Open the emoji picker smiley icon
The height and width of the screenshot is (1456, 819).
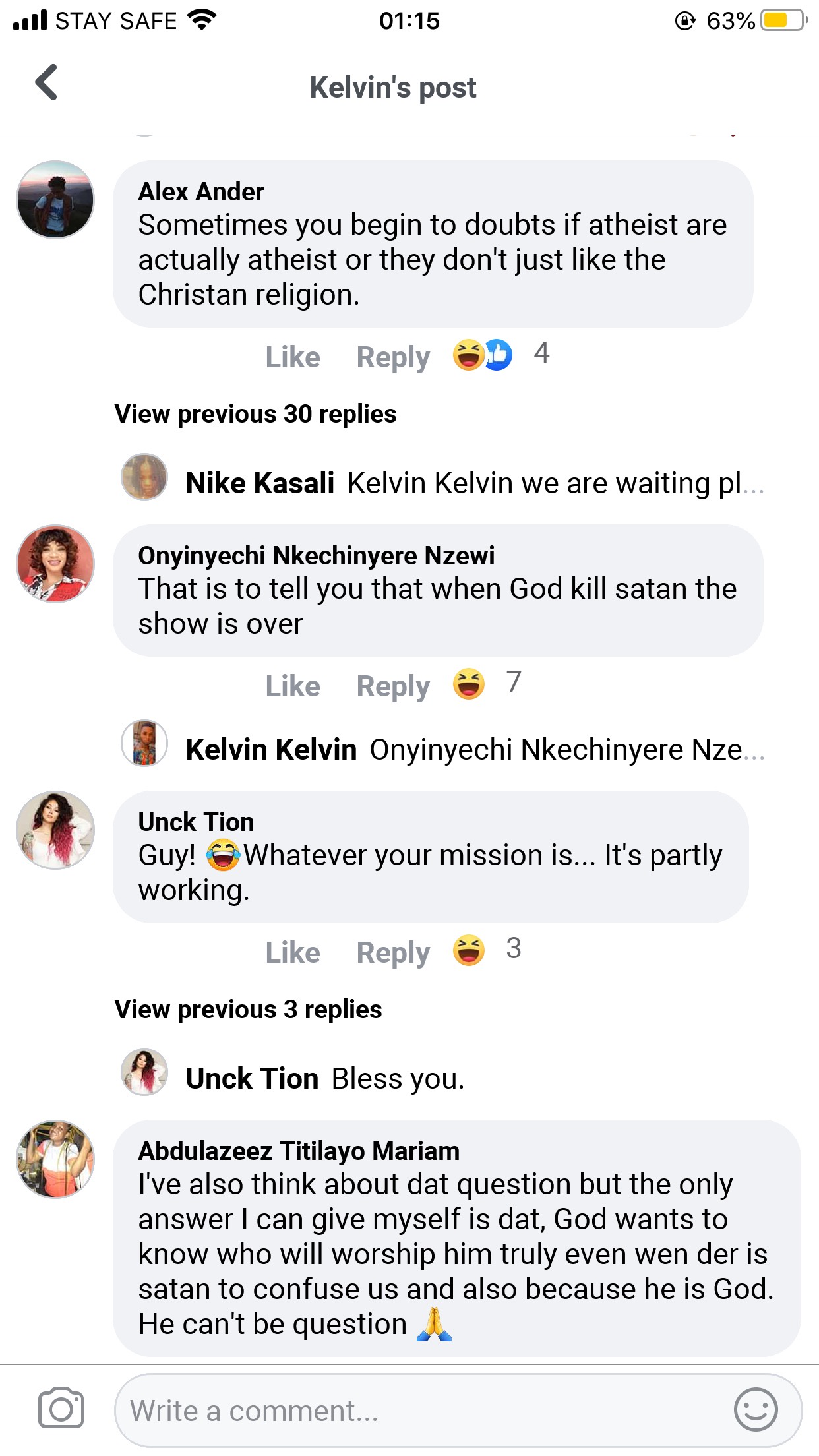[x=755, y=1409]
